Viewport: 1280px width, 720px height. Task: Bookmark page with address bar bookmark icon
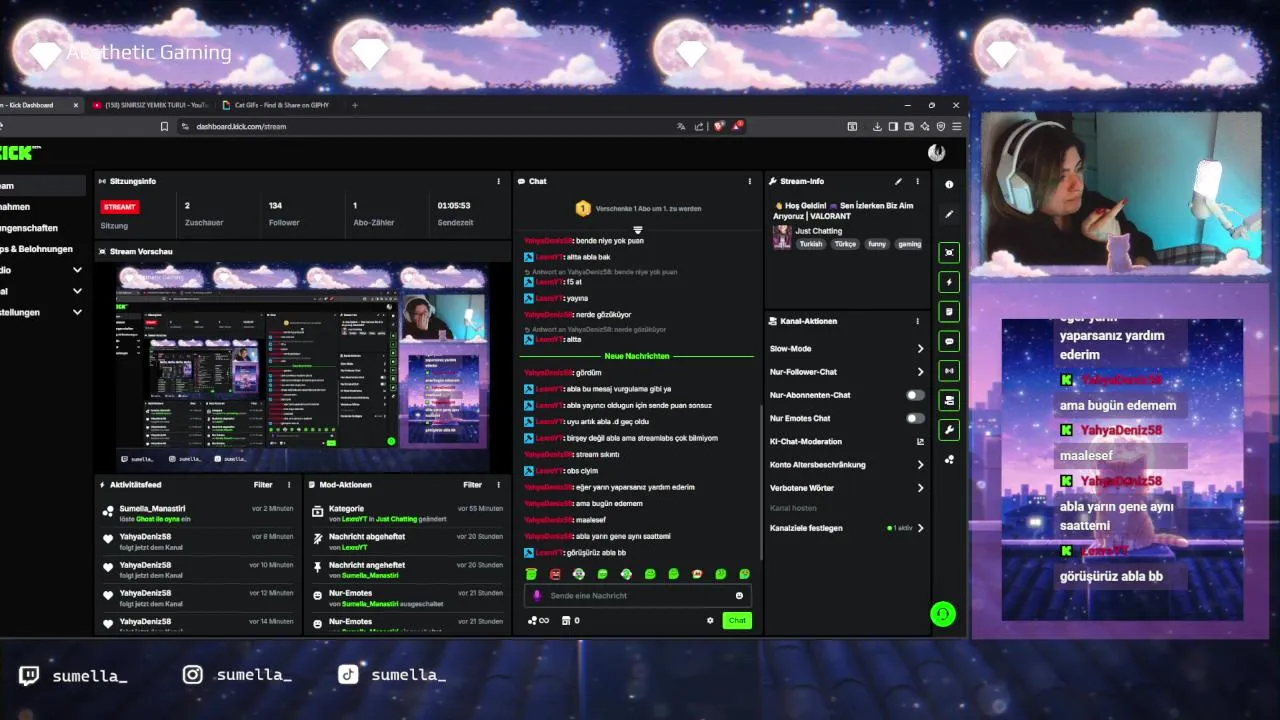coord(164,127)
